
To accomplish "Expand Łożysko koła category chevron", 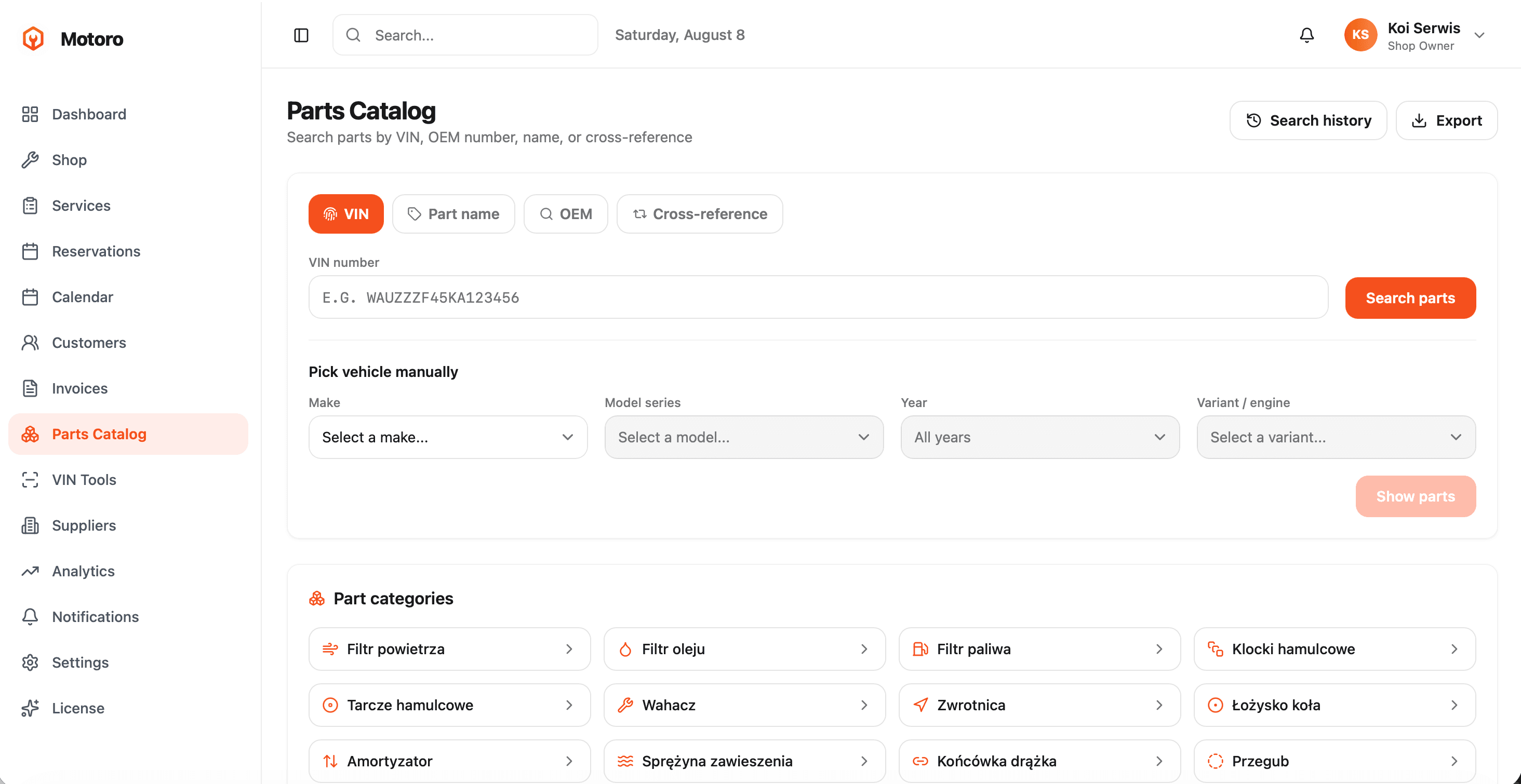I will (1455, 705).
